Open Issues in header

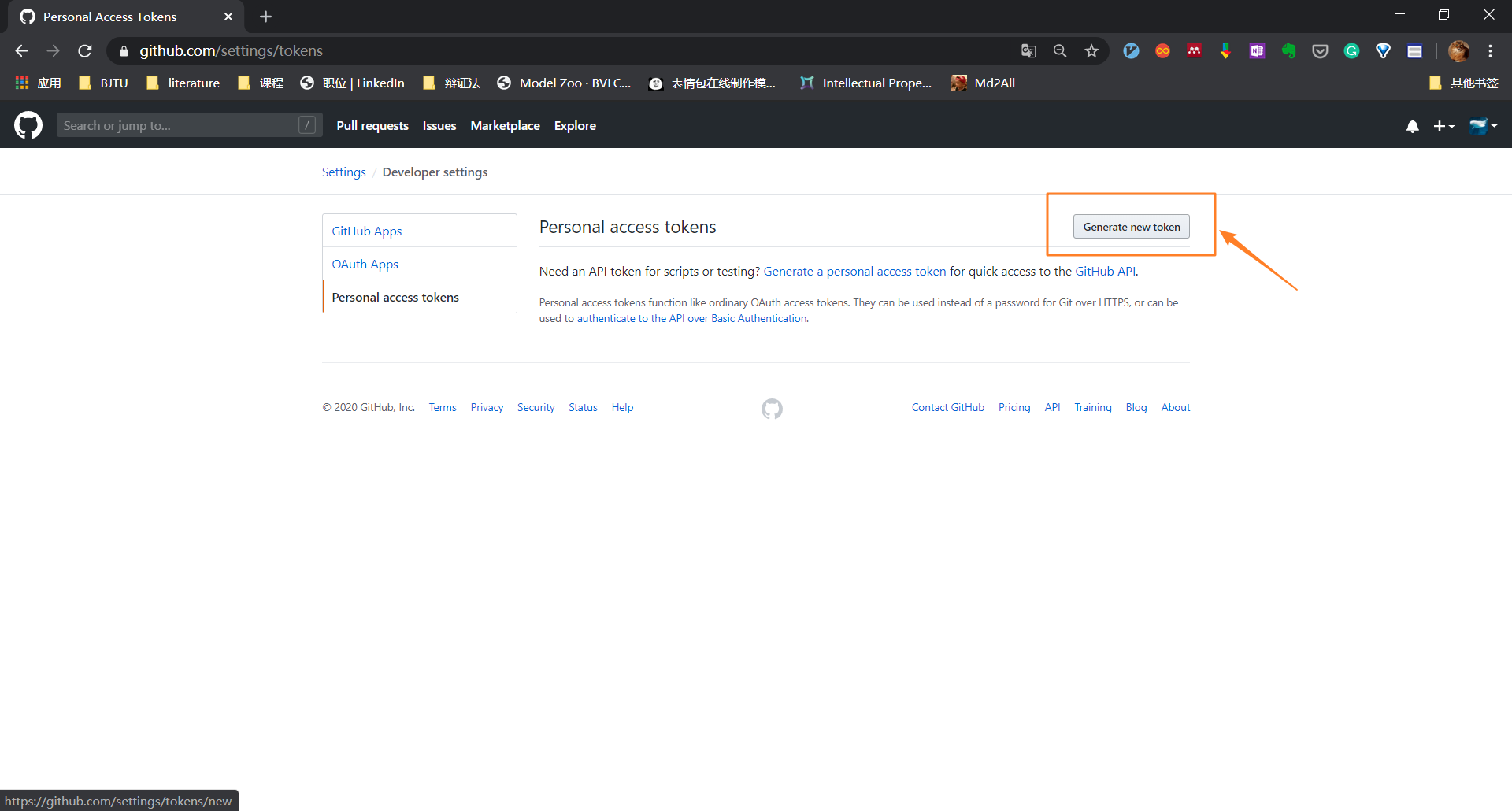439,126
